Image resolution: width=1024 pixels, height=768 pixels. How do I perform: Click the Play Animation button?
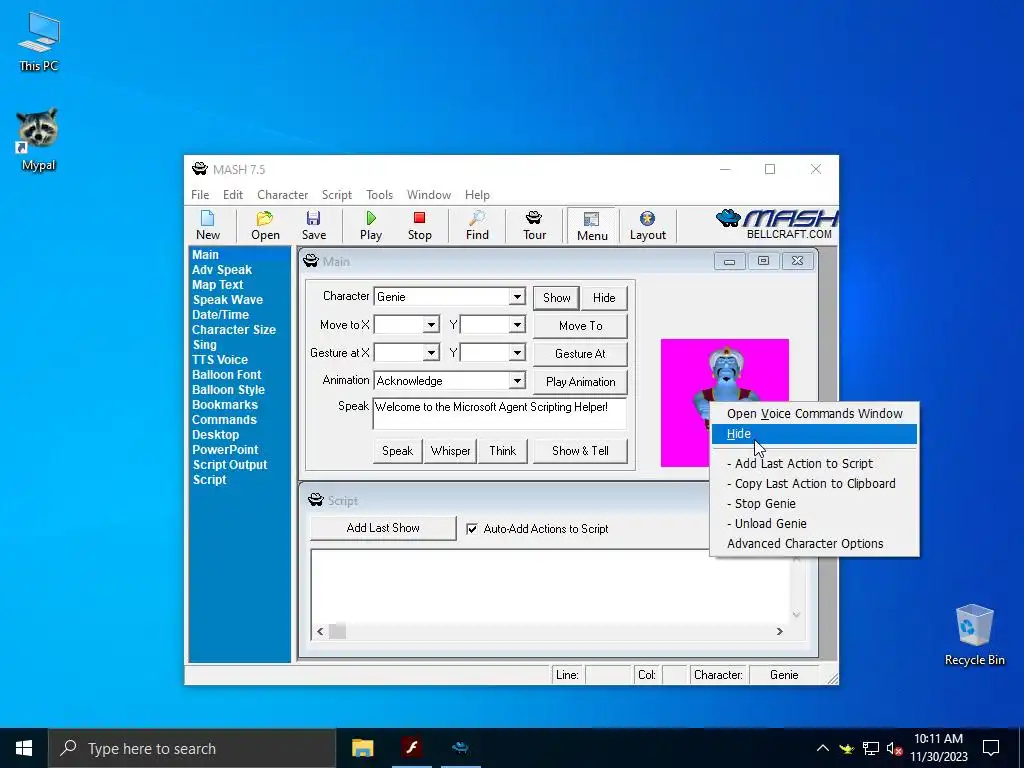coord(581,382)
